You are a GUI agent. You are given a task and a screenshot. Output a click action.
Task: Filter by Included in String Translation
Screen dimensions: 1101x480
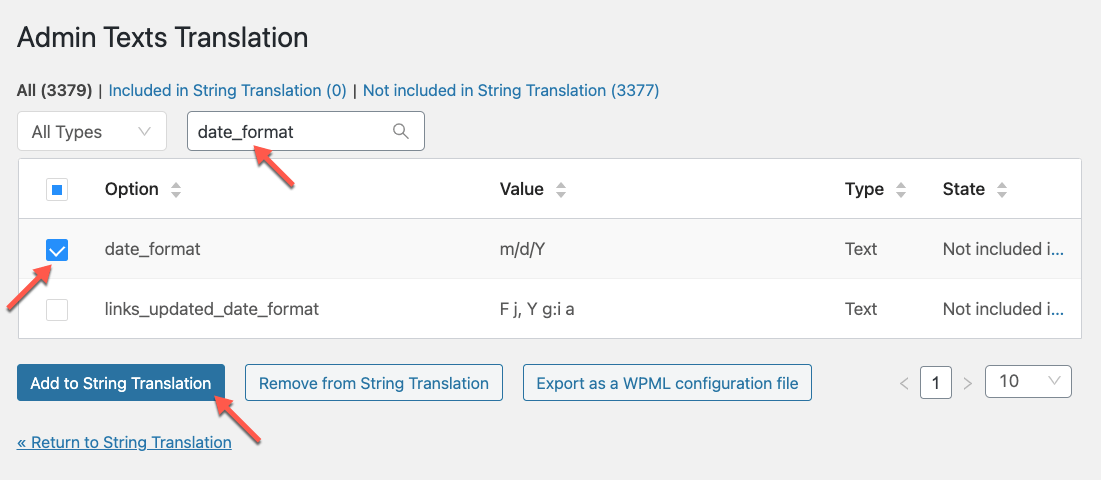pos(228,91)
